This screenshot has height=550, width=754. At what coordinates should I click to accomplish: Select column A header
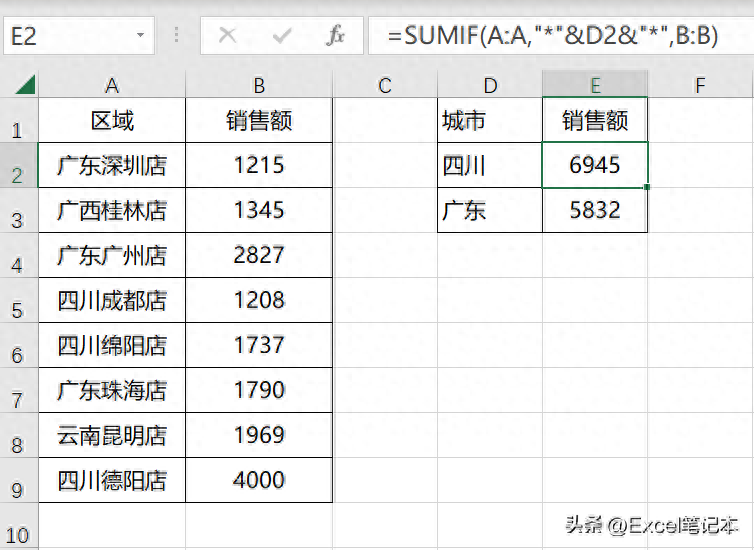[x=112, y=85]
